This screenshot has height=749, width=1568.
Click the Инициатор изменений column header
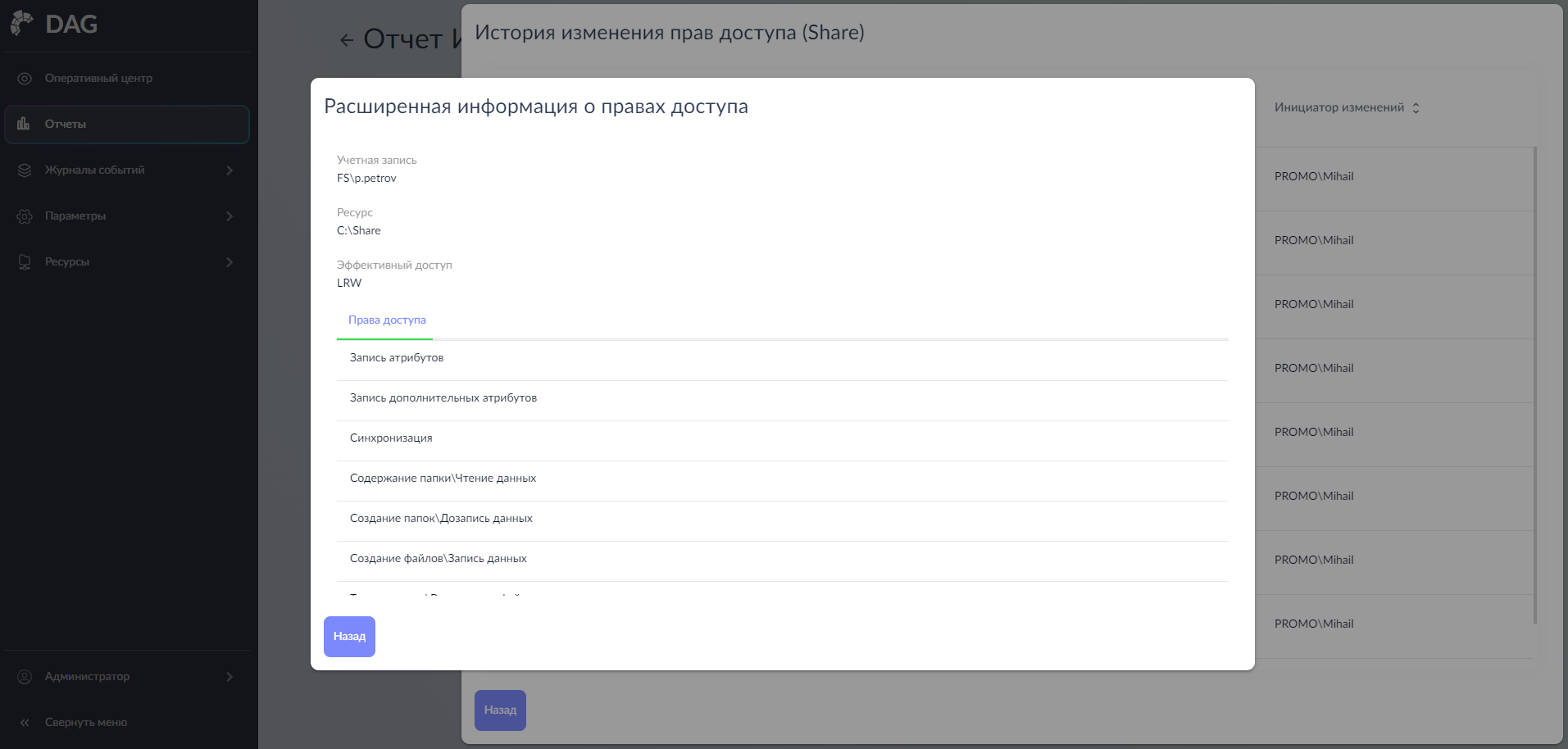tap(1339, 108)
